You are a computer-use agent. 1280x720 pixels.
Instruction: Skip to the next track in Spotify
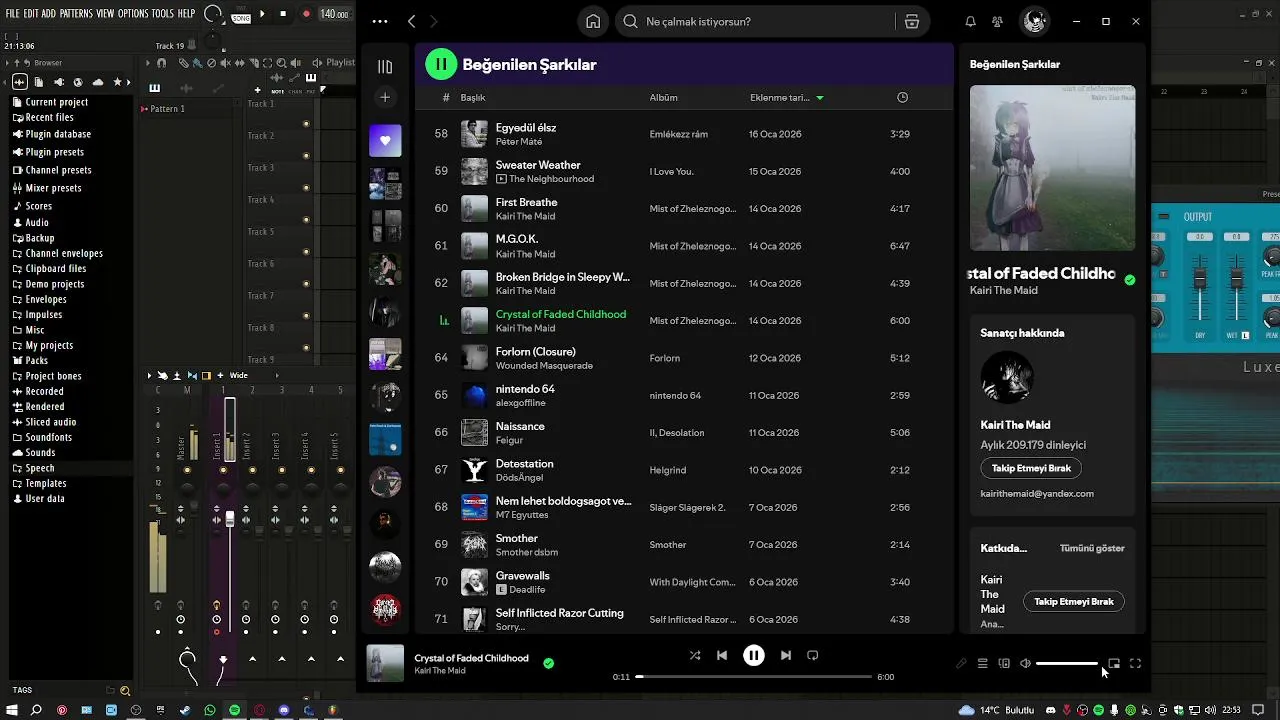(x=786, y=655)
